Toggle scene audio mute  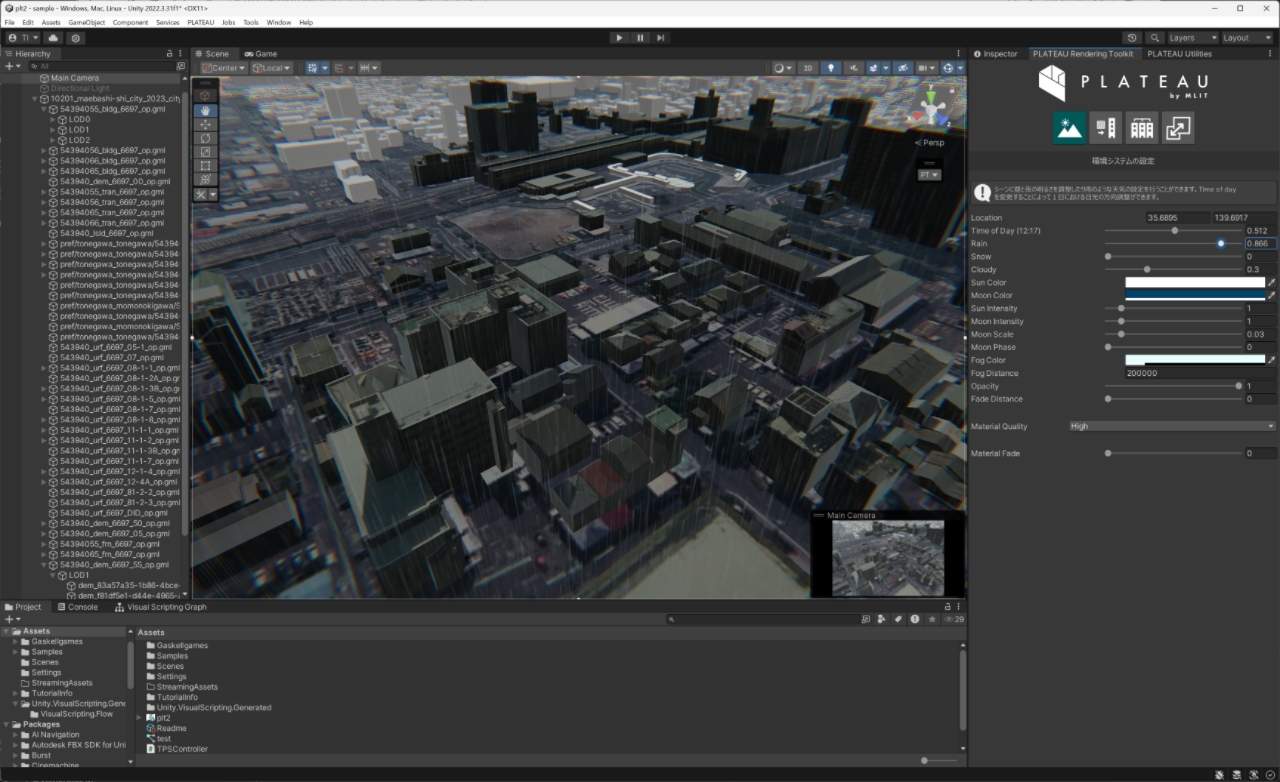pyautogui.click(x=853, y=68)
